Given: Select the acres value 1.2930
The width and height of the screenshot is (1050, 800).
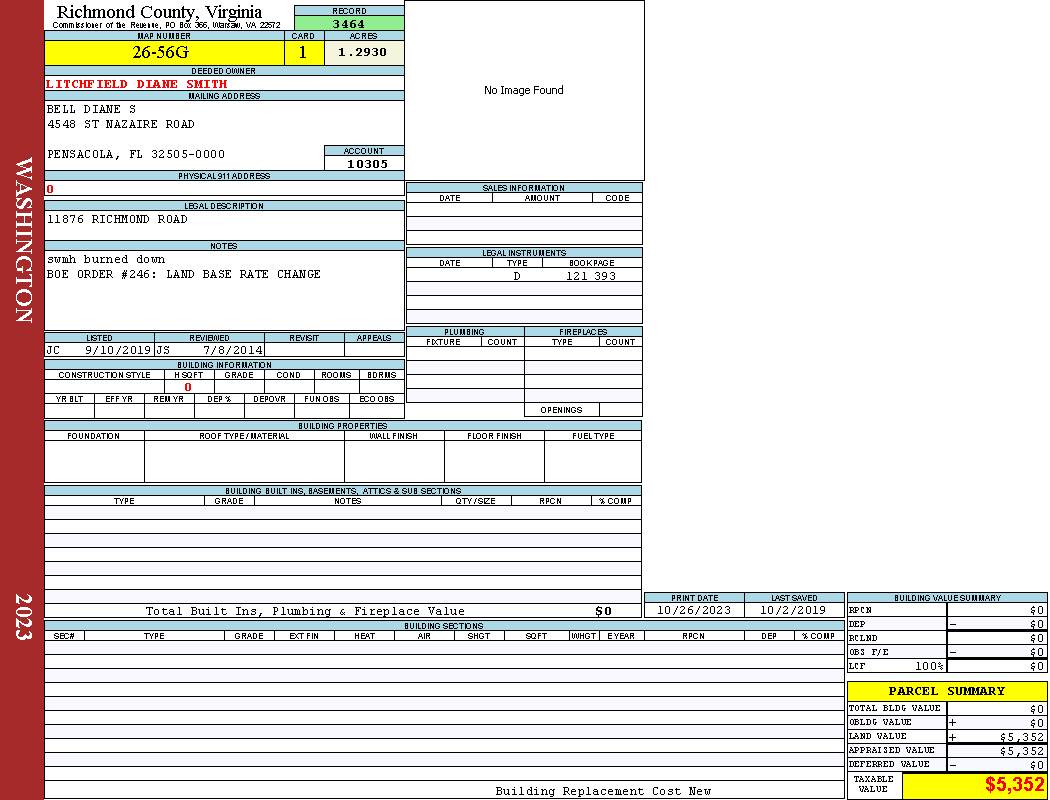Looking at the screenshot, I should tap(363, 53).
